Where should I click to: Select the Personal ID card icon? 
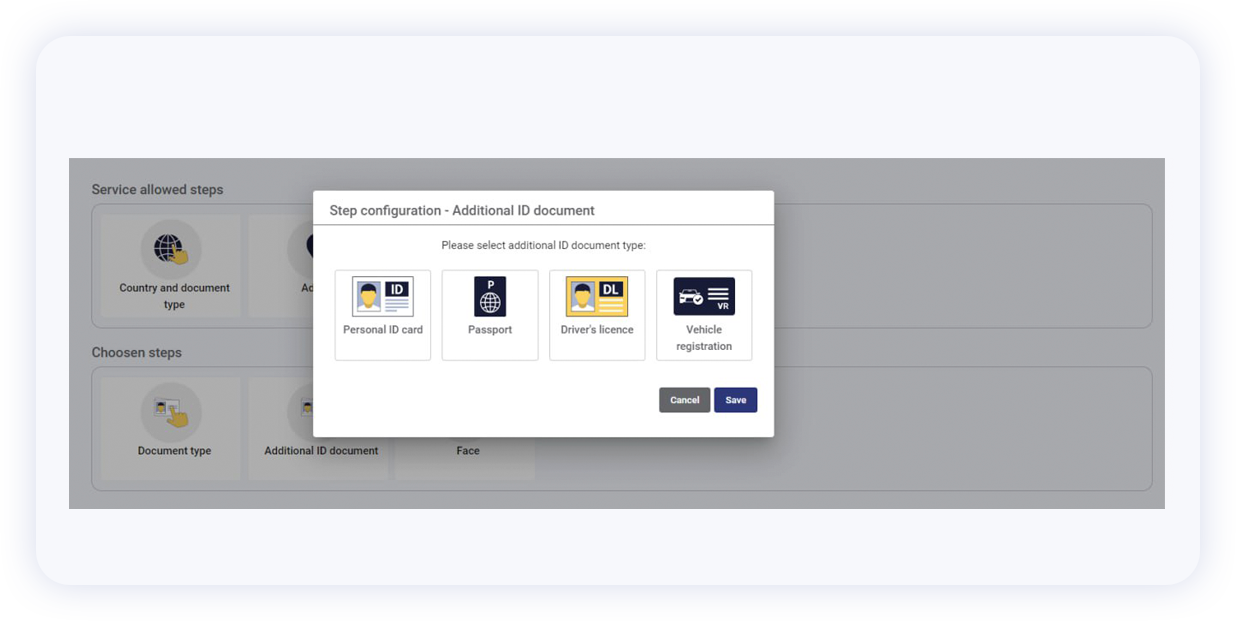click(383, 296)
